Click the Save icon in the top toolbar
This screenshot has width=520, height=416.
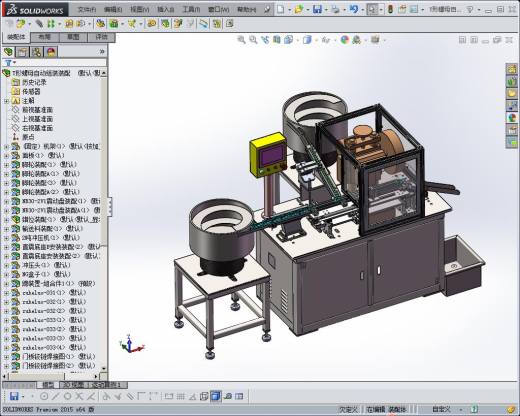click(317, 9)
